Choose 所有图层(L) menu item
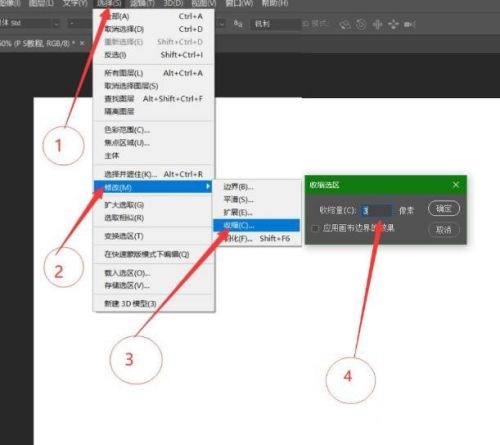 click(154, 73)
